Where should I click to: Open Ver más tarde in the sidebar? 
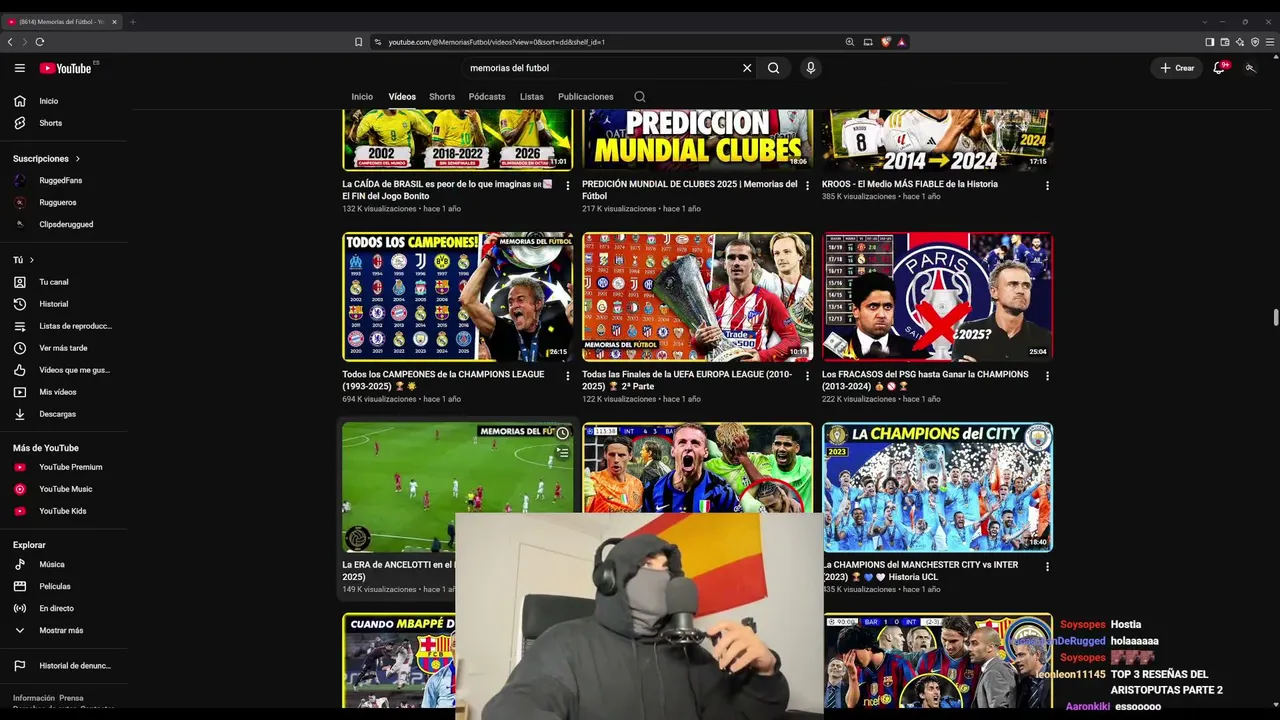64,348
